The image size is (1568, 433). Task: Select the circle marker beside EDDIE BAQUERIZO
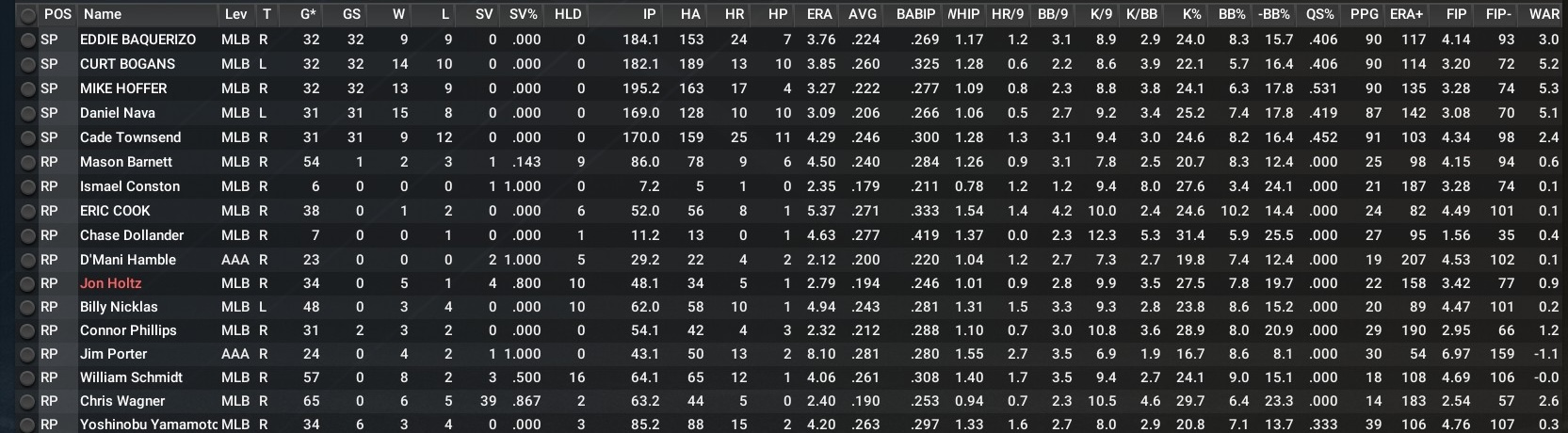(27, 40)
